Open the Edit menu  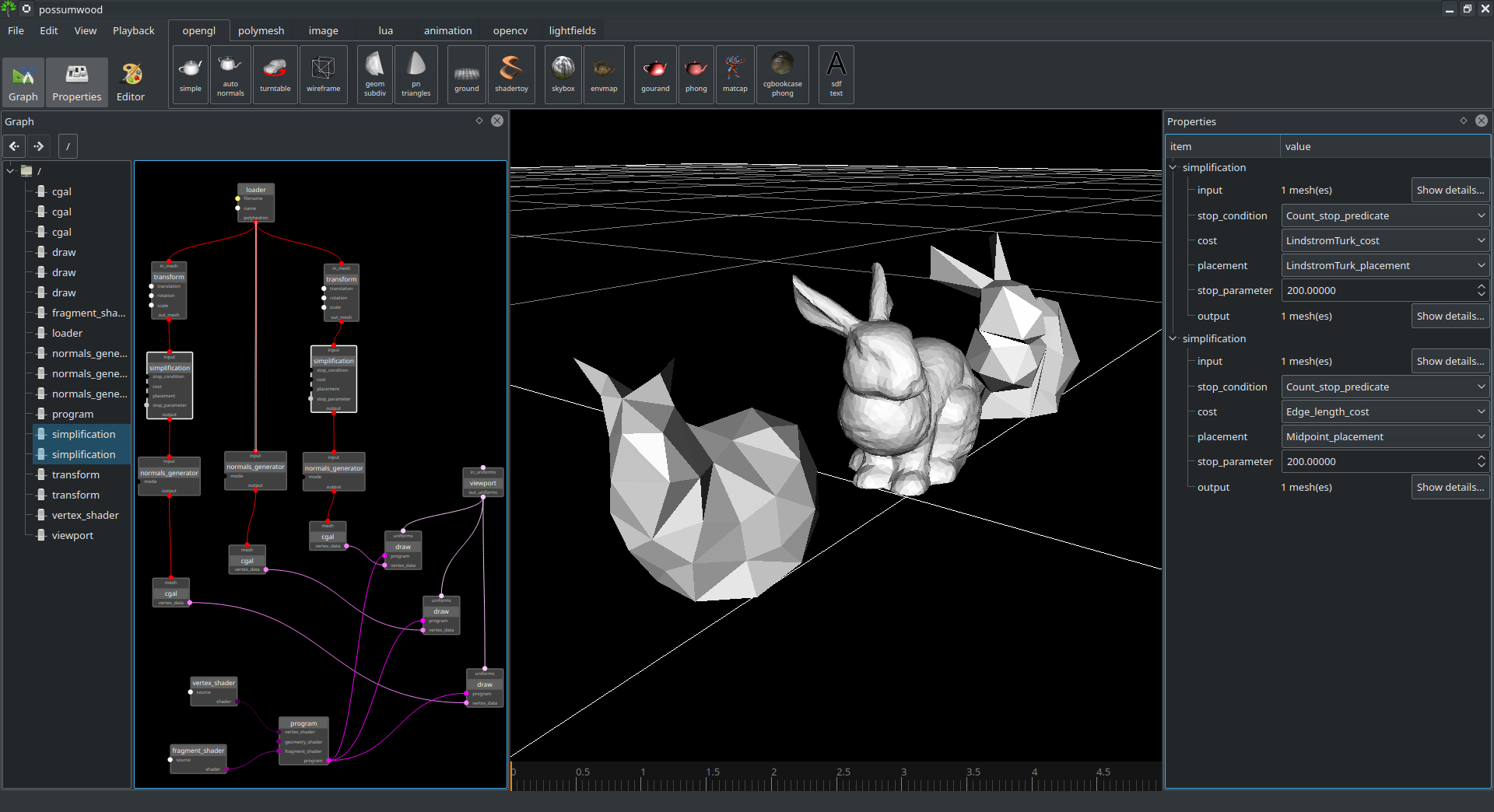(49, 30)
